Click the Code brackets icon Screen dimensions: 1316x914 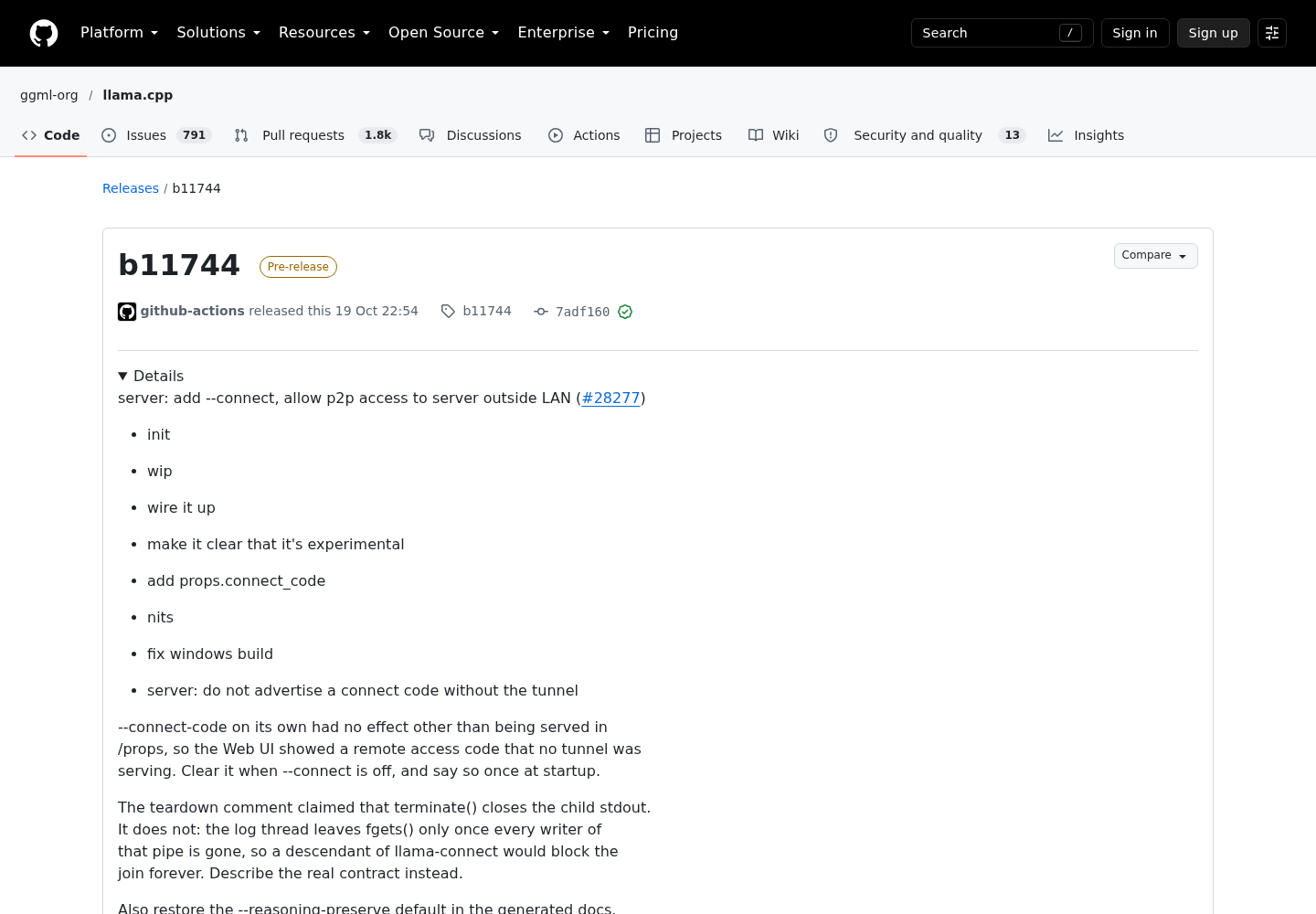coord(29,135)
